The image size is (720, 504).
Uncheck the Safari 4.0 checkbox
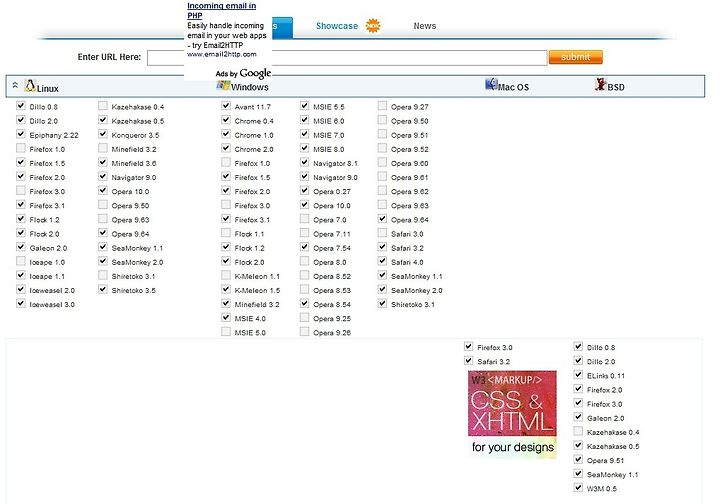point(382,261)
